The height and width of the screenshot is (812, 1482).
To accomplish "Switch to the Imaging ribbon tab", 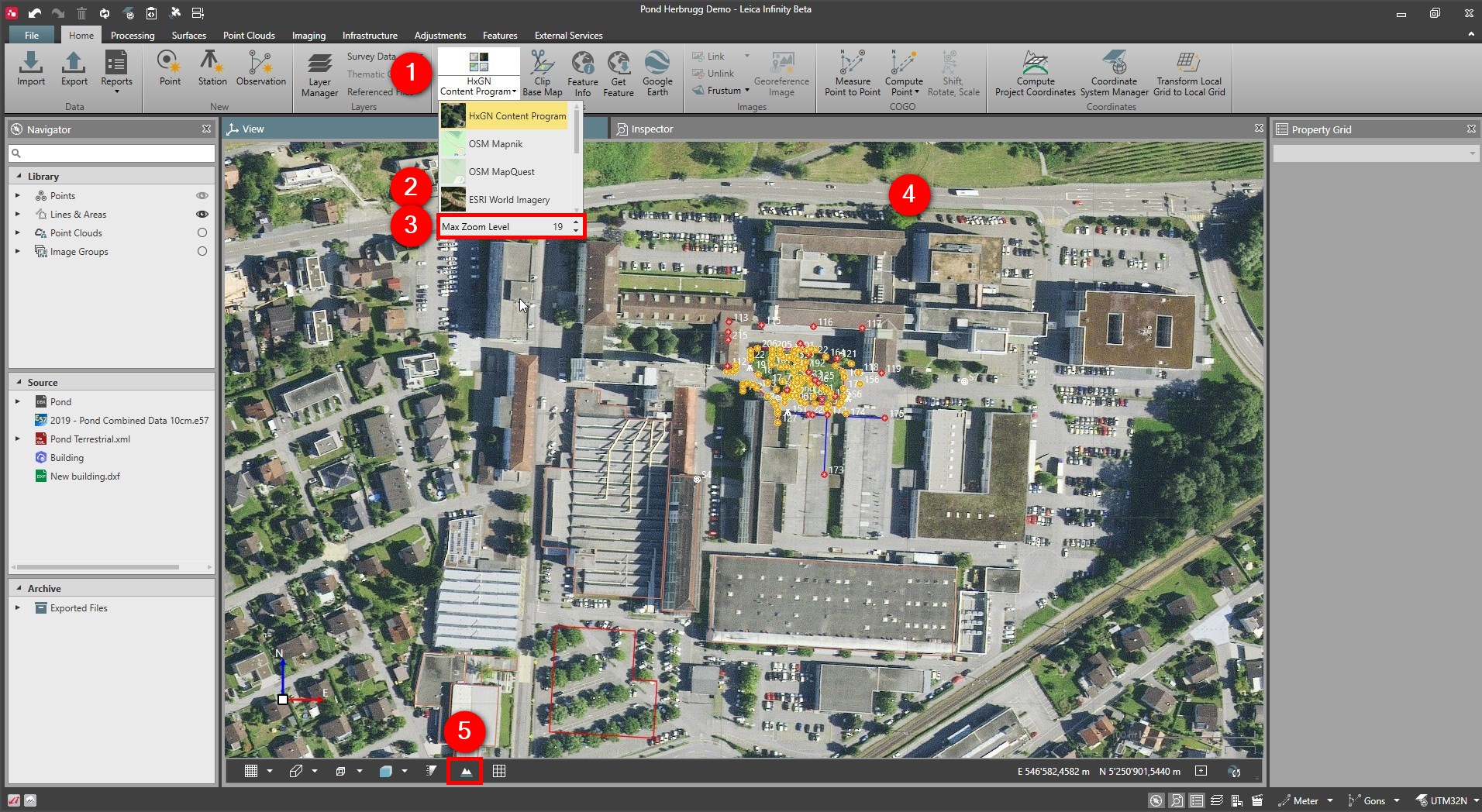I will point(308,35).
